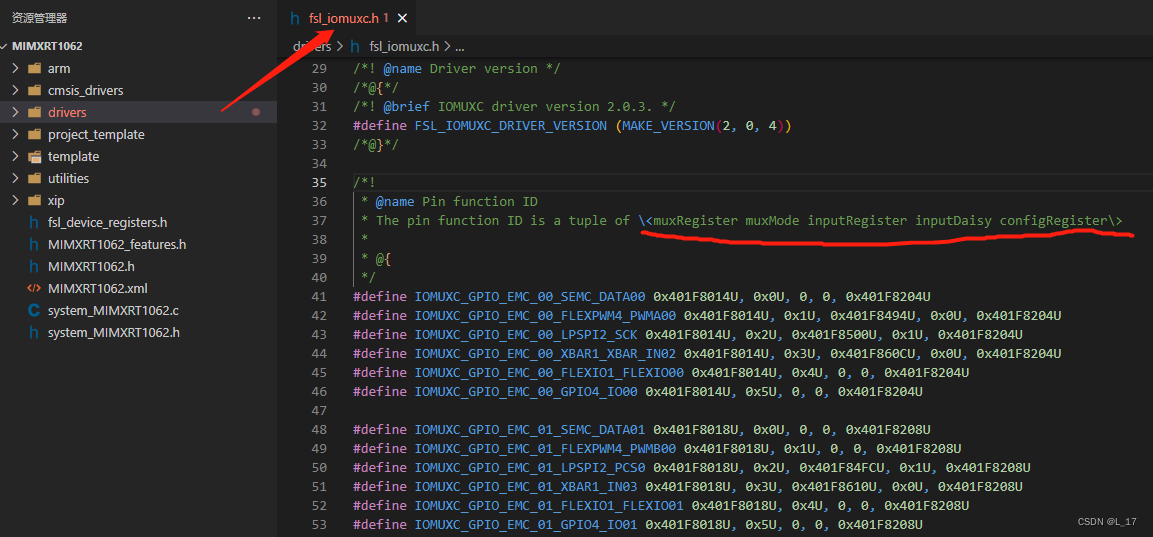
Task: Click MAKE_VERSION in line 32
Action: pyautogui.click(x=668, y=126)
